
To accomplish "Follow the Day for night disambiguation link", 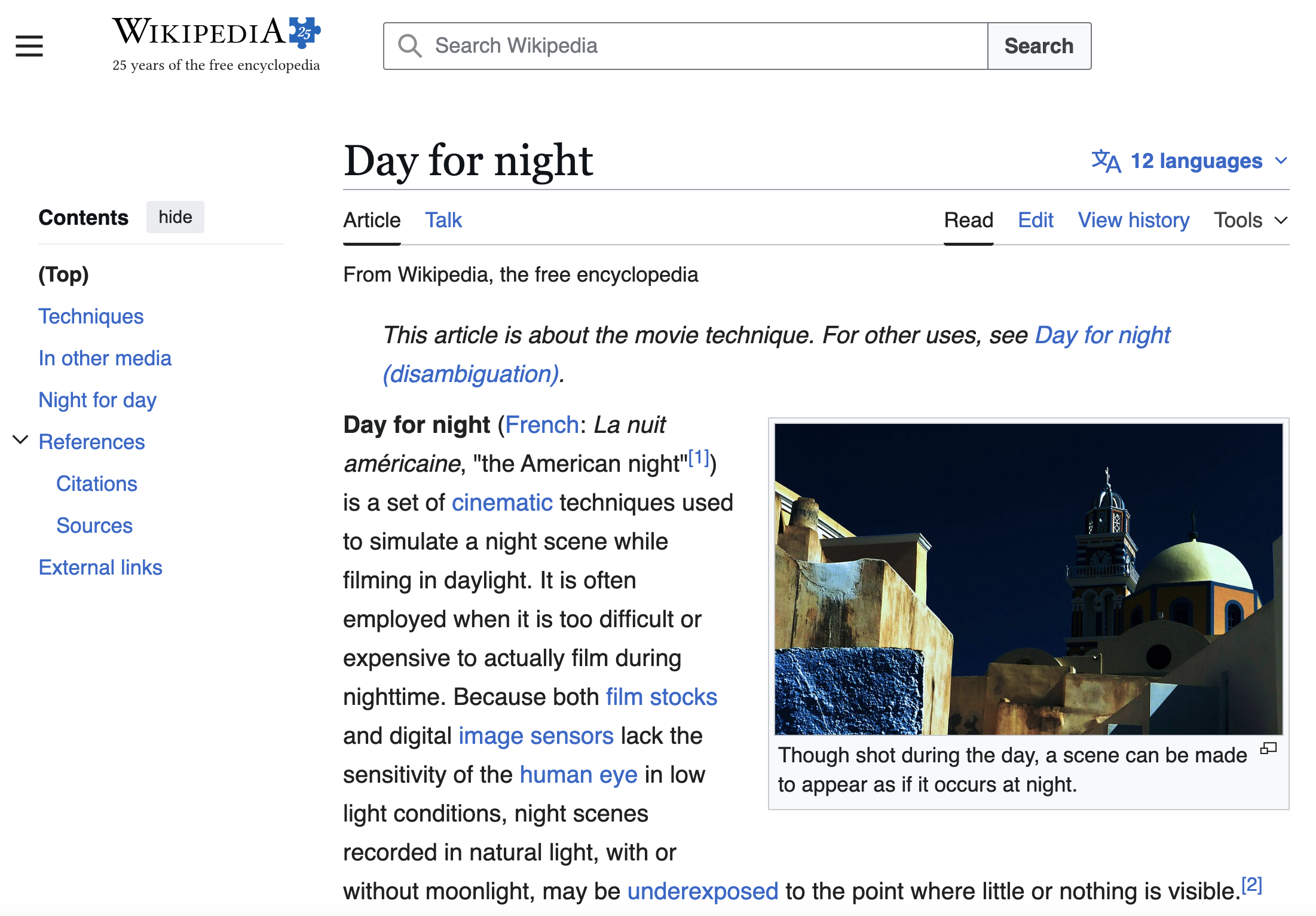I will point(776,355).
